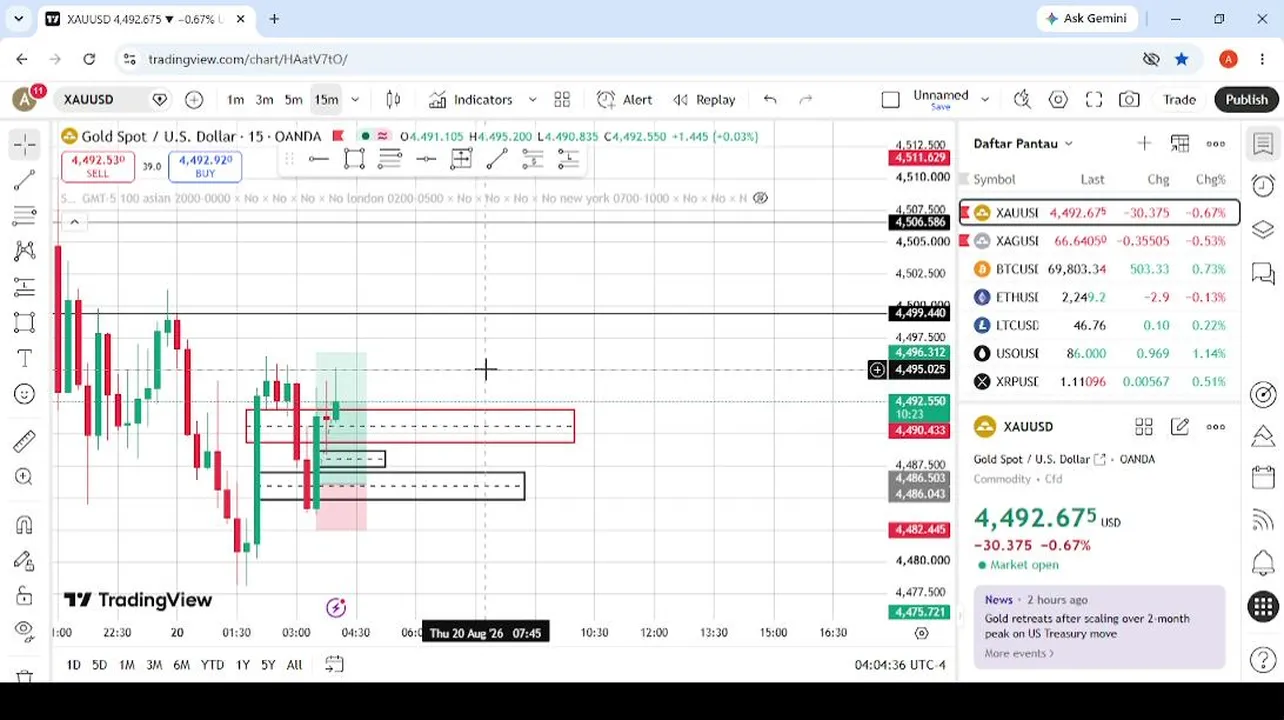Click the add symbol plus icon
Screen dimensions: 1284x720
click(194, 99)
